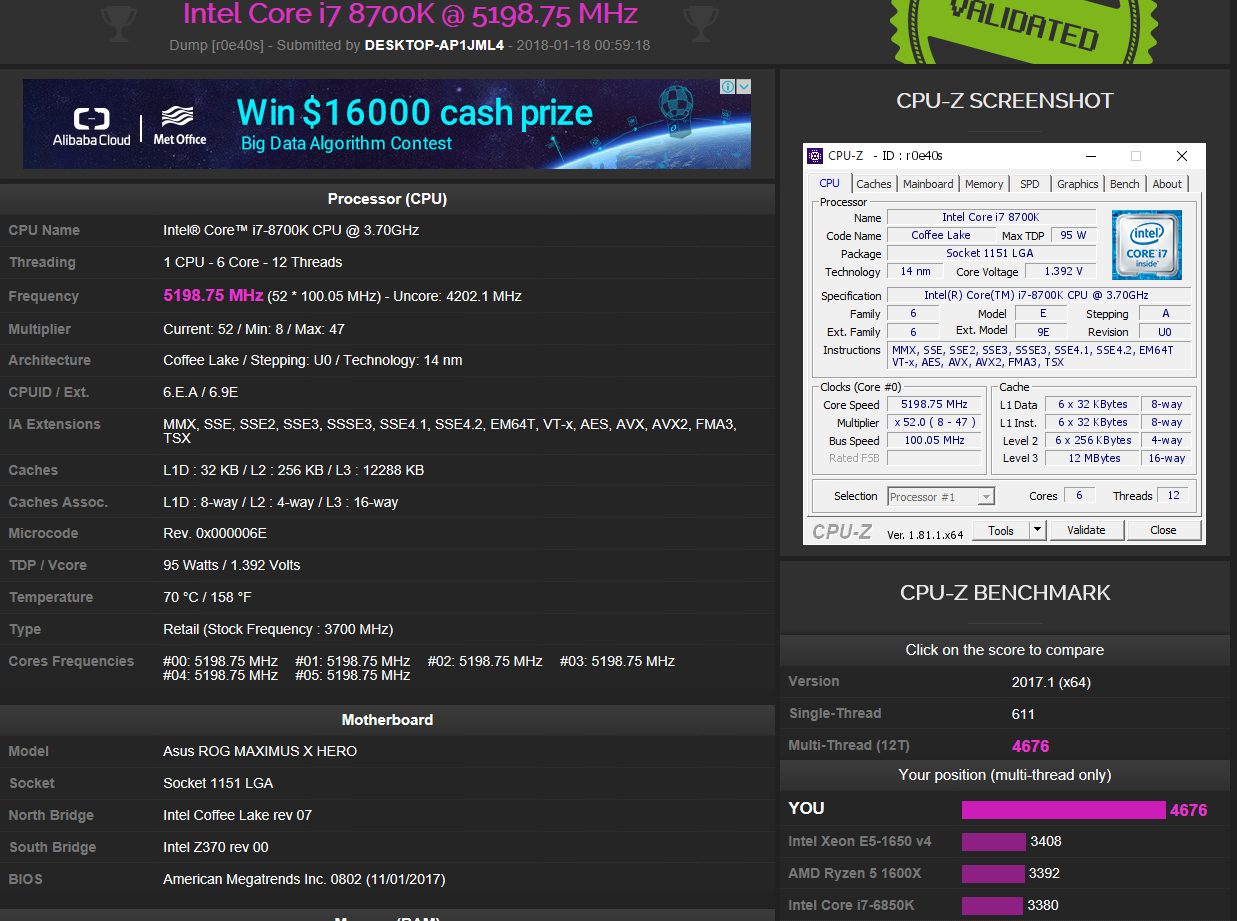This screenshot has height=921, width=1237.
Task: Click the Package field Socket 1151 LGA
Action: coord(990,254)
